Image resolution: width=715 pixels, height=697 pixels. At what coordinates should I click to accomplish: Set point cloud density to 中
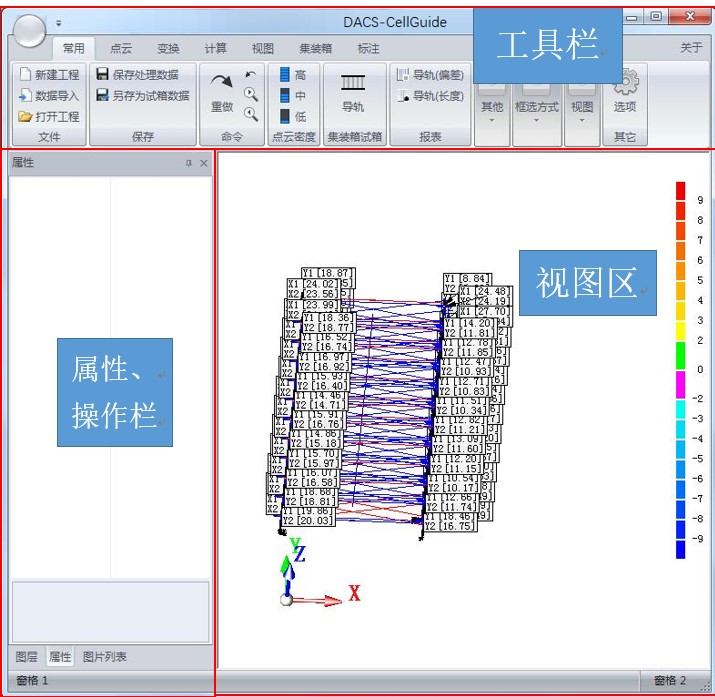tap(292, 96)
